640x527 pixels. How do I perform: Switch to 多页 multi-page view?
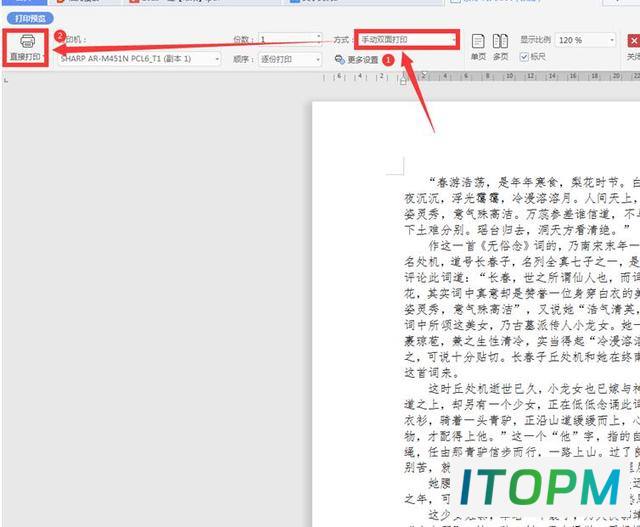(500, 47)
